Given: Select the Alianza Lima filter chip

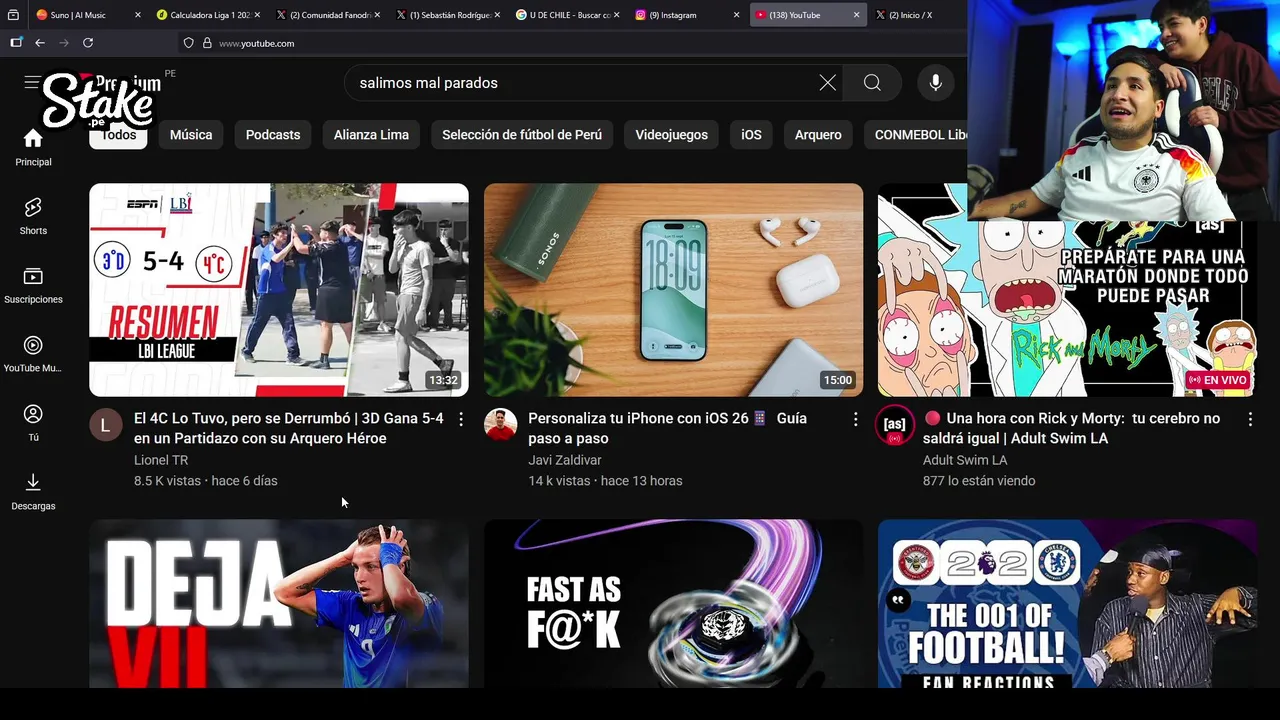Looking at the screenshot, I should tap(371, 135).
